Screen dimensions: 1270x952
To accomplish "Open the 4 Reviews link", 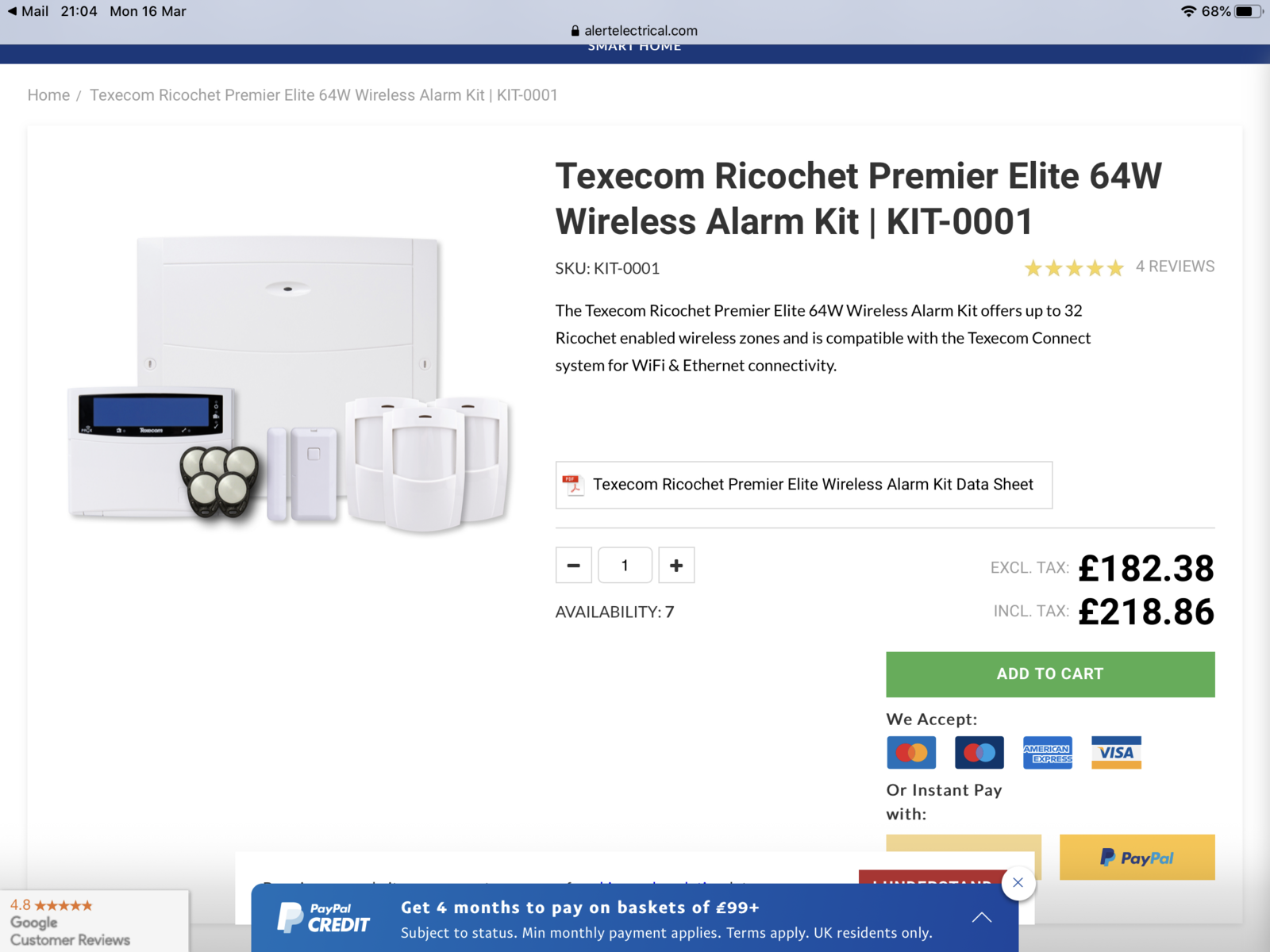I will pos(1175,267).
